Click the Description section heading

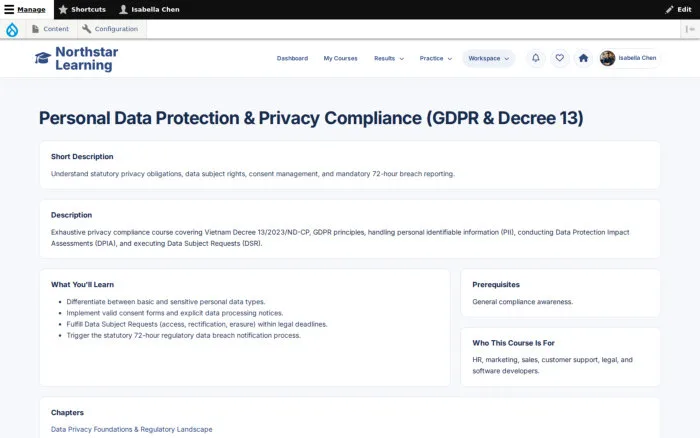click(71, 215)
